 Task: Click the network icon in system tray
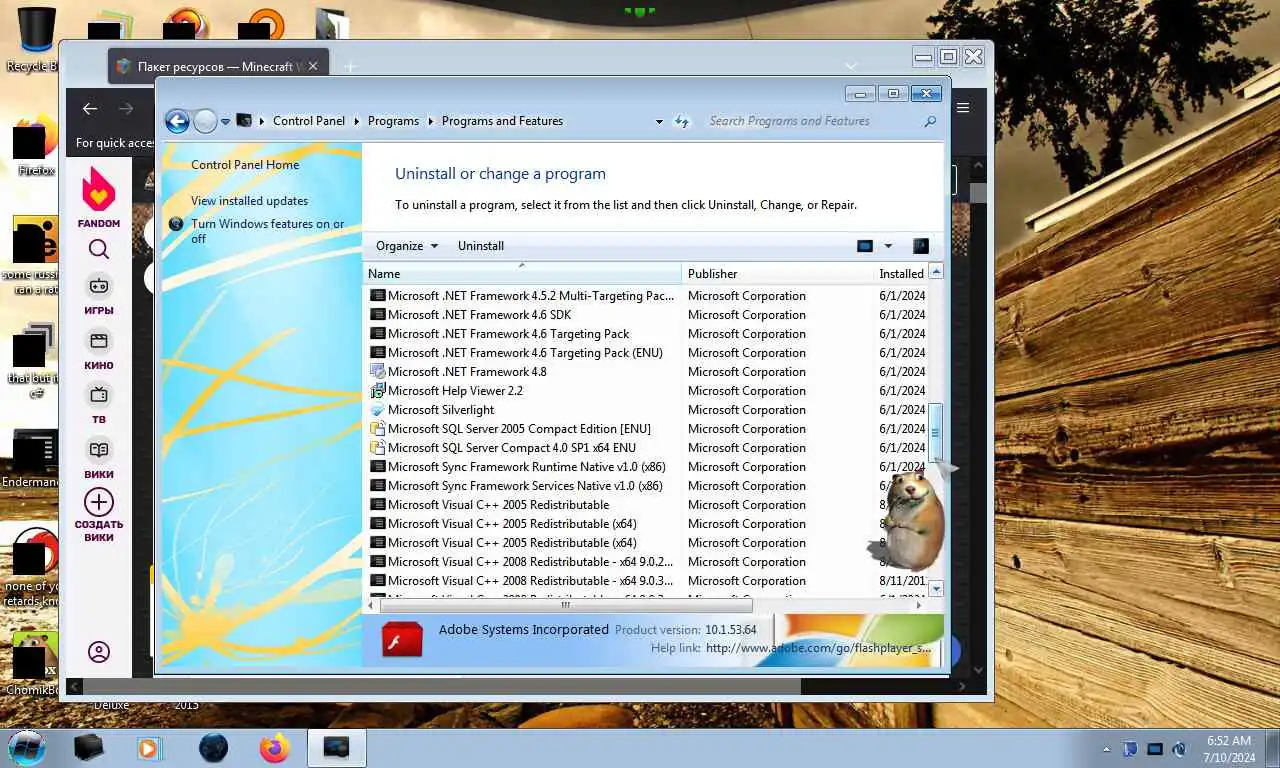(x=1155, y=748)
